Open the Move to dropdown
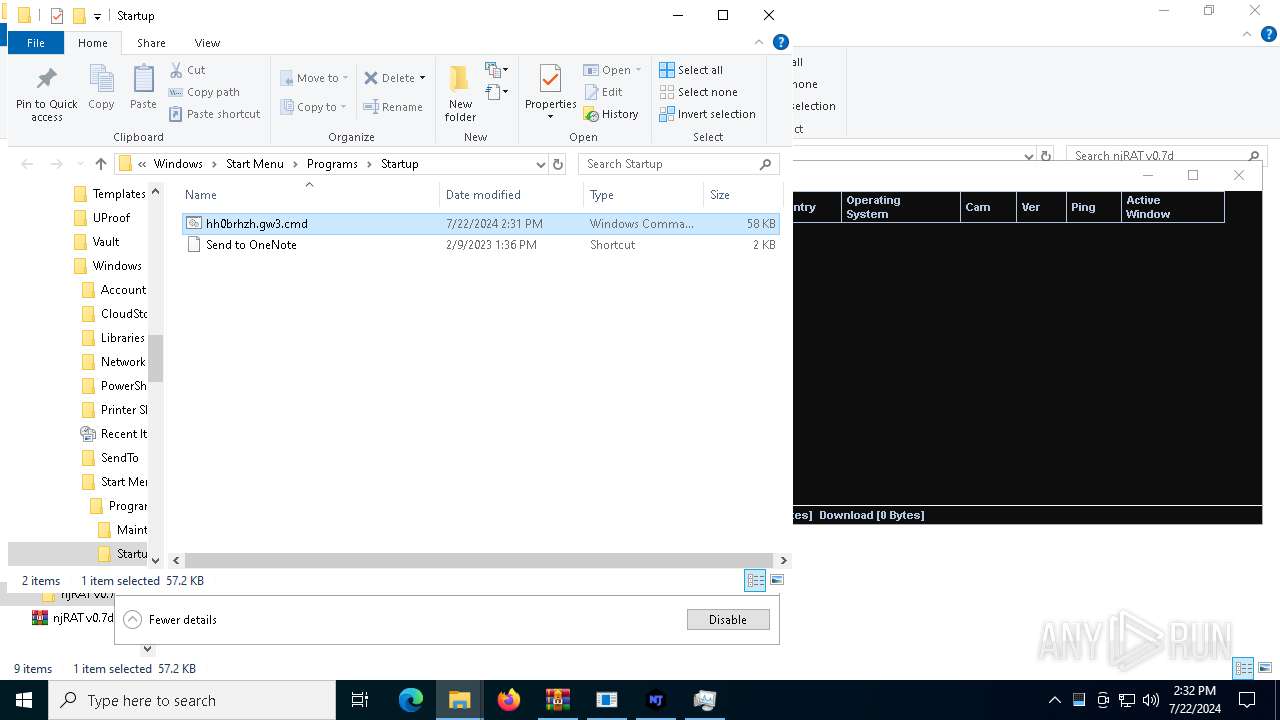Viewport: 1280px width, 720px height. (x=314, y=78)
